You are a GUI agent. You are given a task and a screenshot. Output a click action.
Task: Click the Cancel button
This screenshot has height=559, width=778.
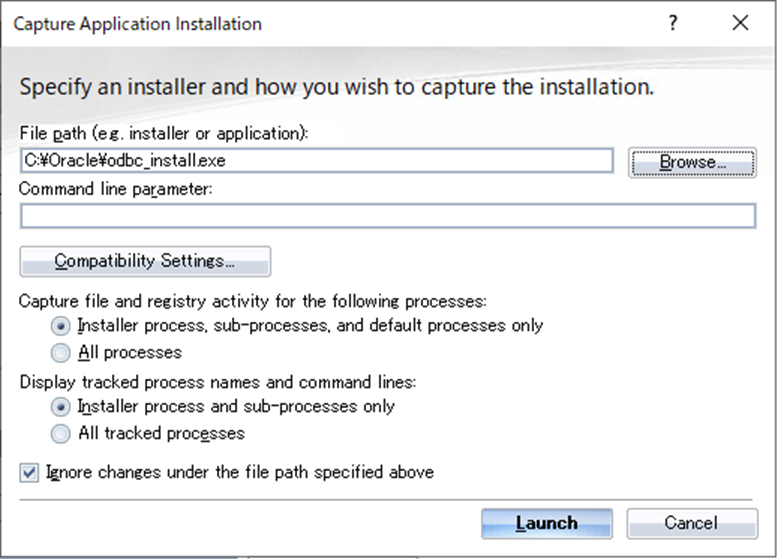click(x=691, y=523)
